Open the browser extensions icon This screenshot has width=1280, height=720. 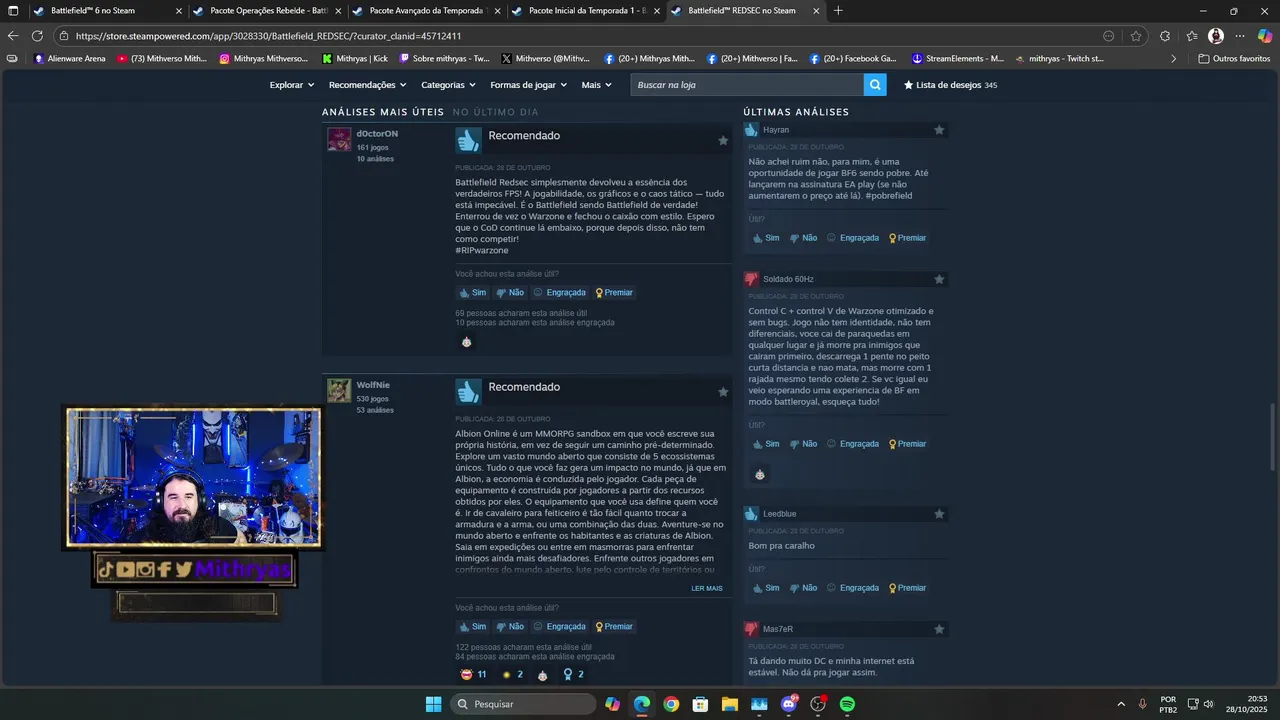click(x=1165, y=36)
